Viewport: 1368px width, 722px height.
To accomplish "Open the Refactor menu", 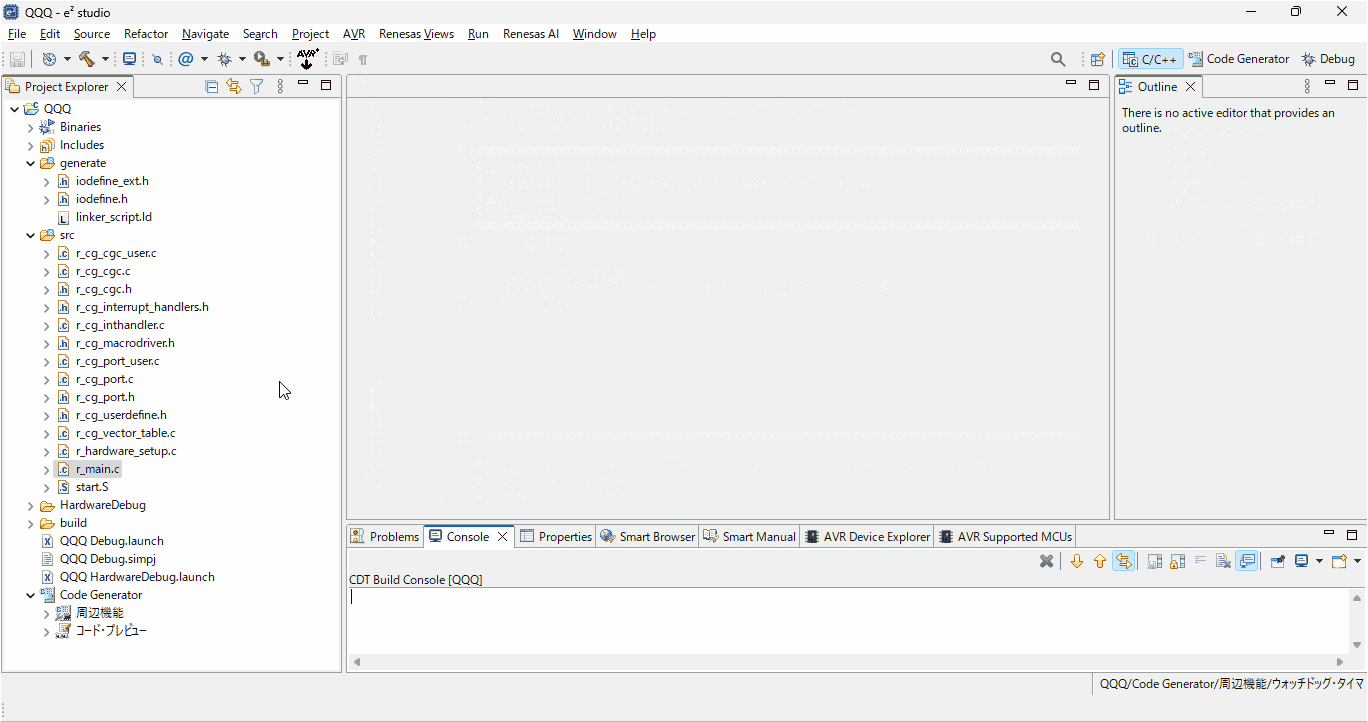I will click(x=146, y=33).
